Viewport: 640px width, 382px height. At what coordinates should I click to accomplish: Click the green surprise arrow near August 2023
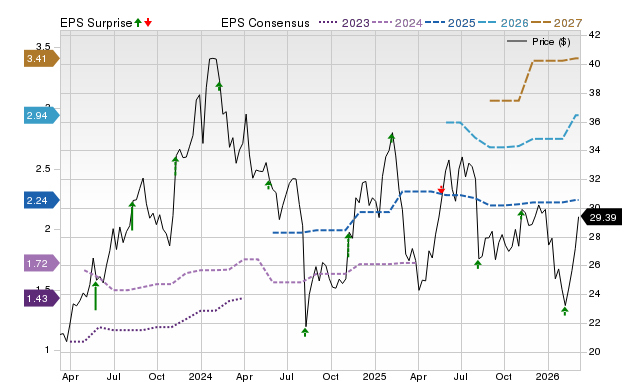point(132,216)
